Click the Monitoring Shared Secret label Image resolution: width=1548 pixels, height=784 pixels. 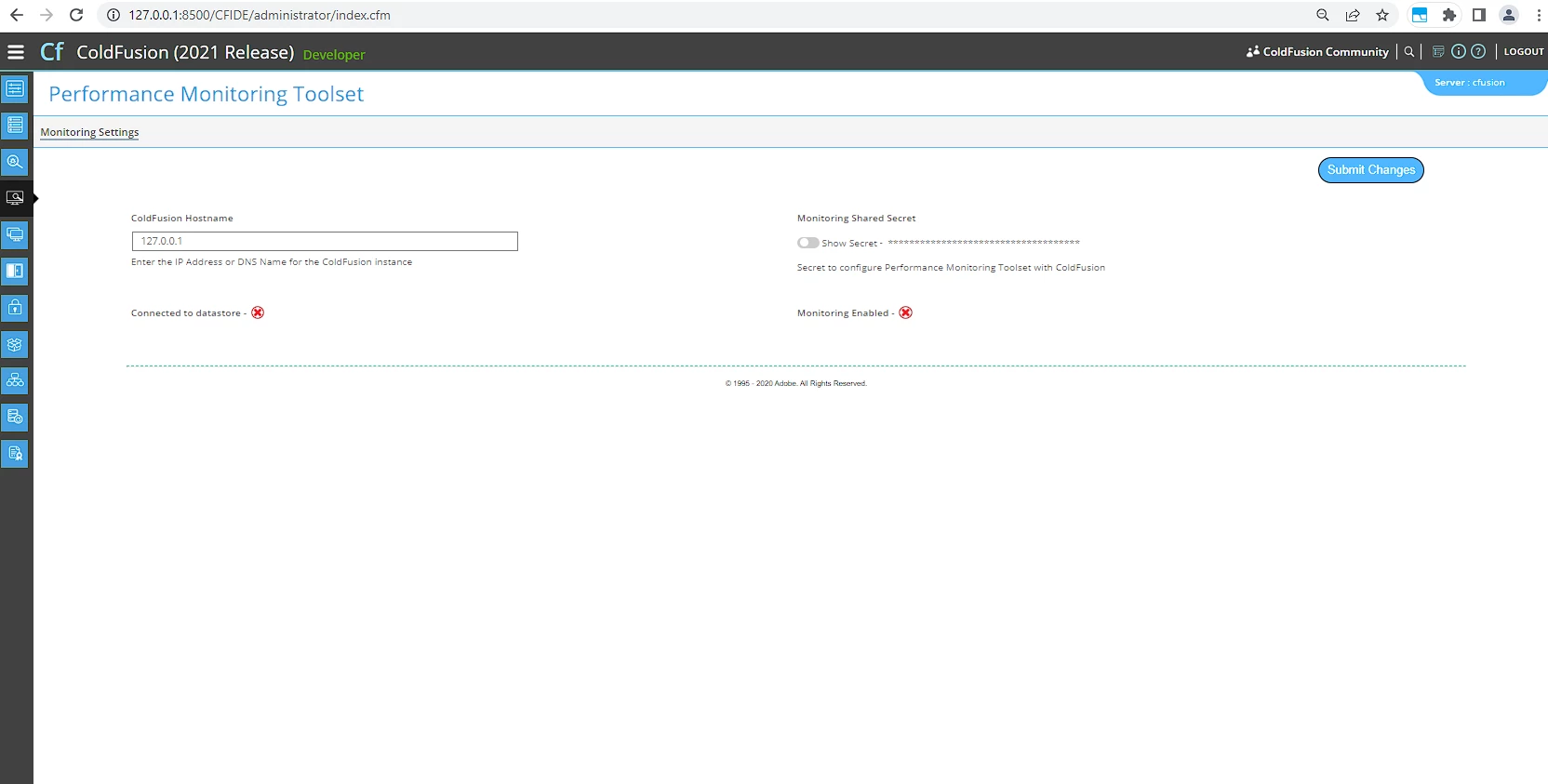coord(856,219)
